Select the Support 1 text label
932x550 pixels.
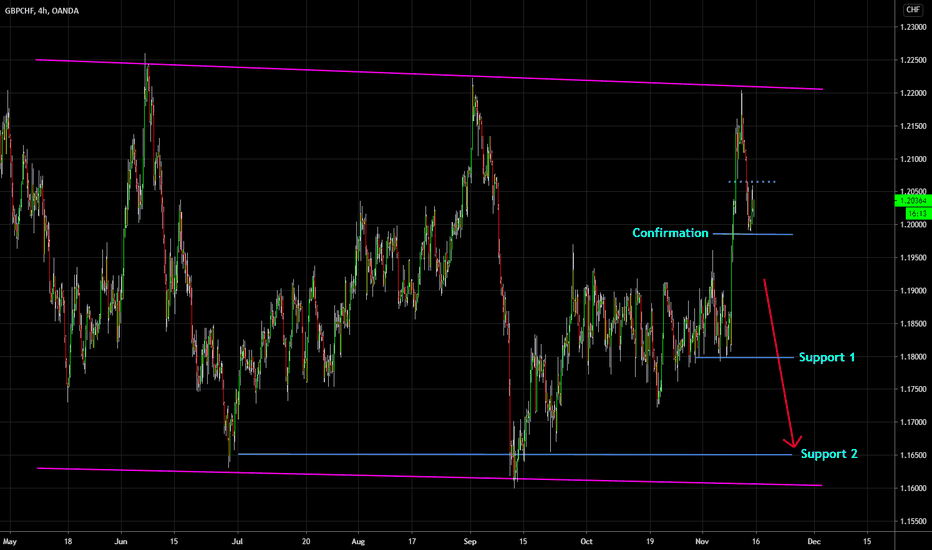[x=827, y=357]
